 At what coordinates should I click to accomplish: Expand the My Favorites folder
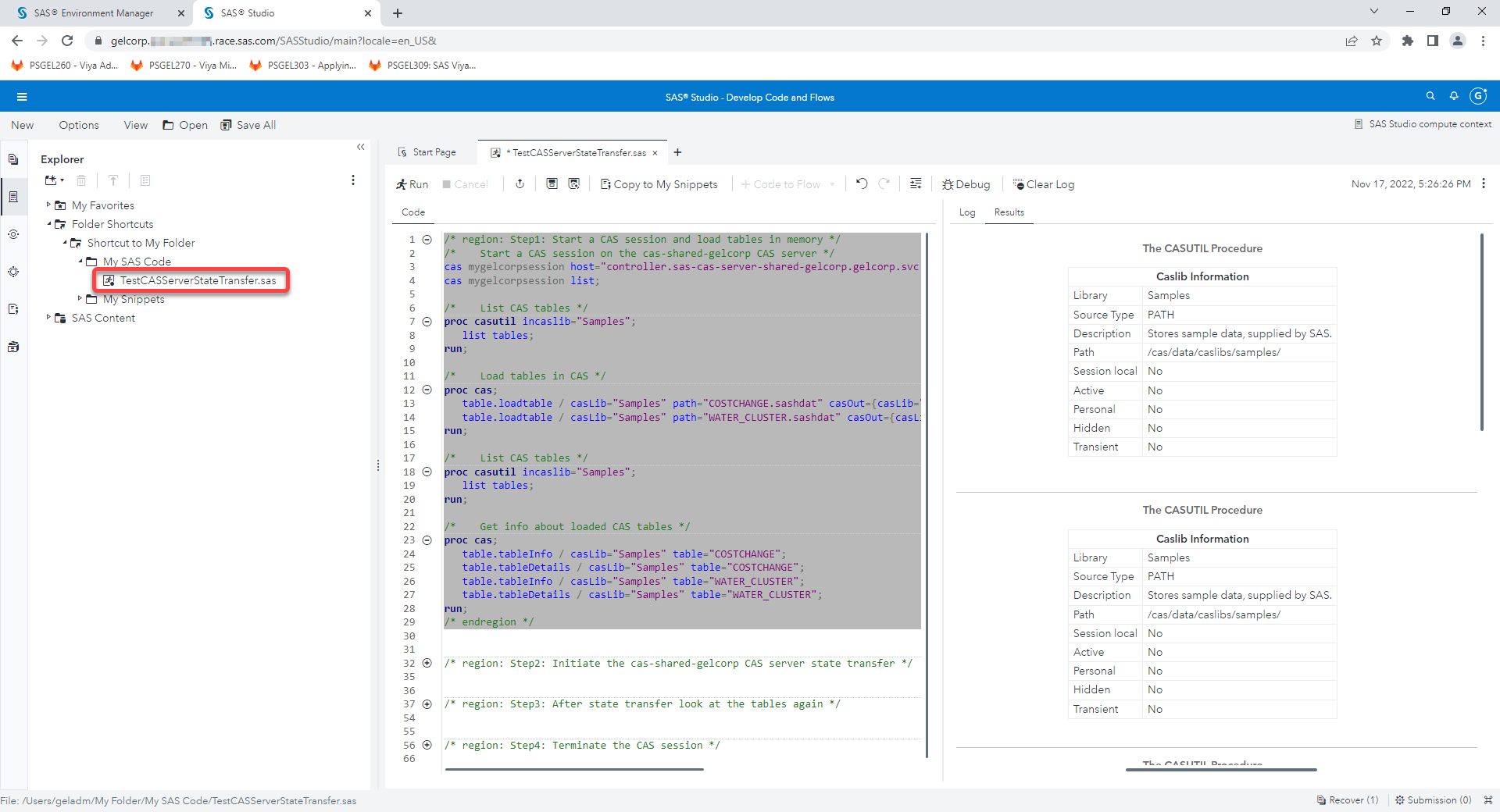coord(48,205)
